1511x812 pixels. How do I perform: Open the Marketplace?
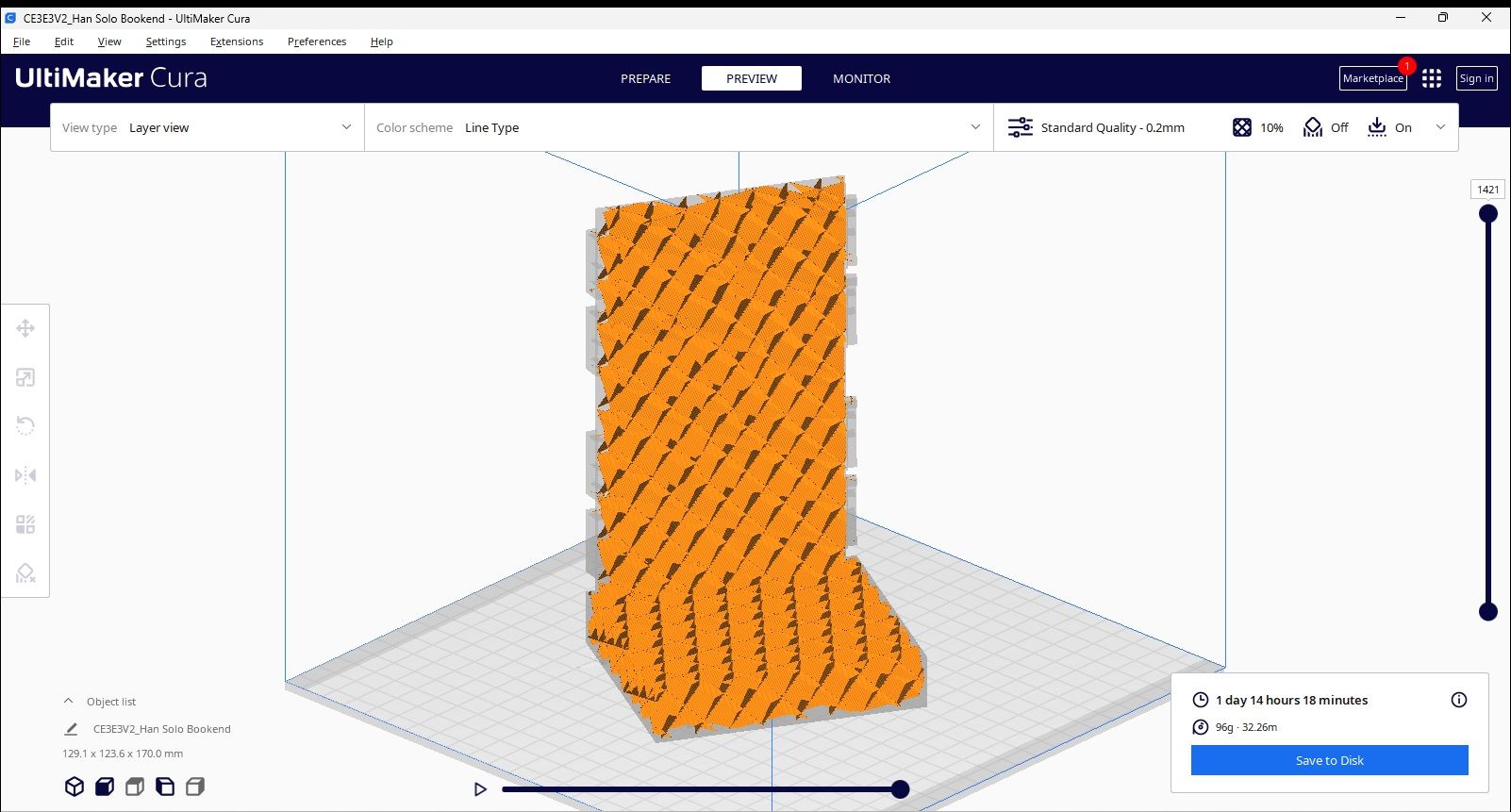[1373, 78]
